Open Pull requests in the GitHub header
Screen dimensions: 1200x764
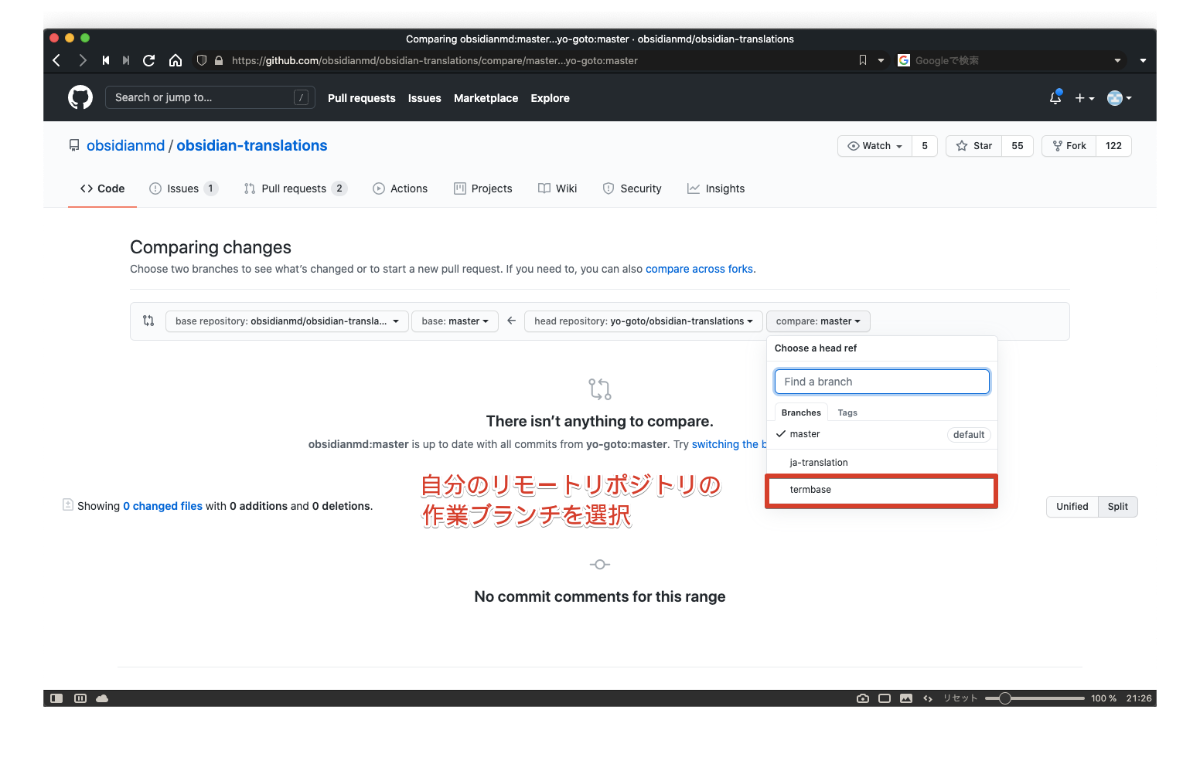tap(361, 98)
